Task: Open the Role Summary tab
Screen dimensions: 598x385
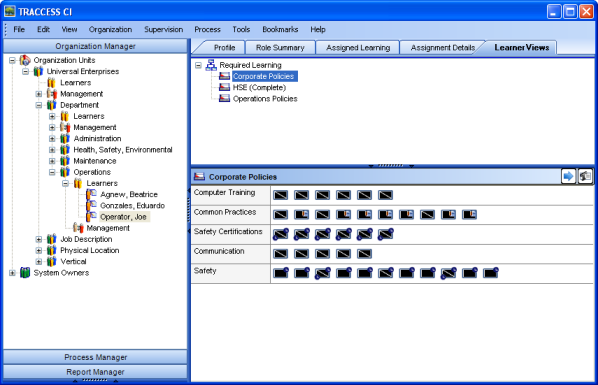Action: pyautogui.click(x=280, y=48)
